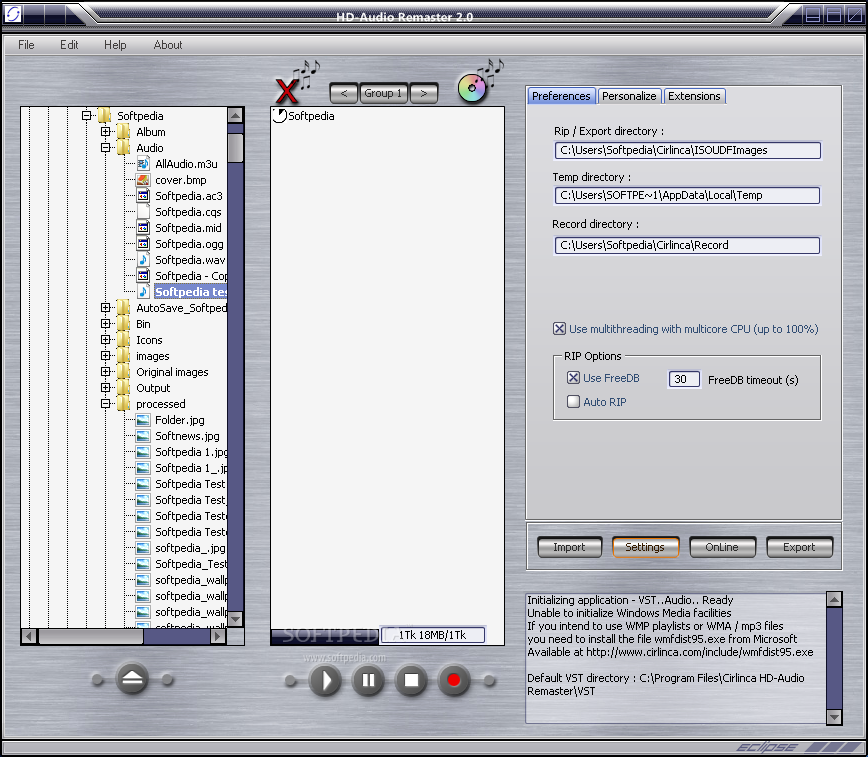
Task: Click the app logo icon in title bar
Action: (x=13, y=13)
